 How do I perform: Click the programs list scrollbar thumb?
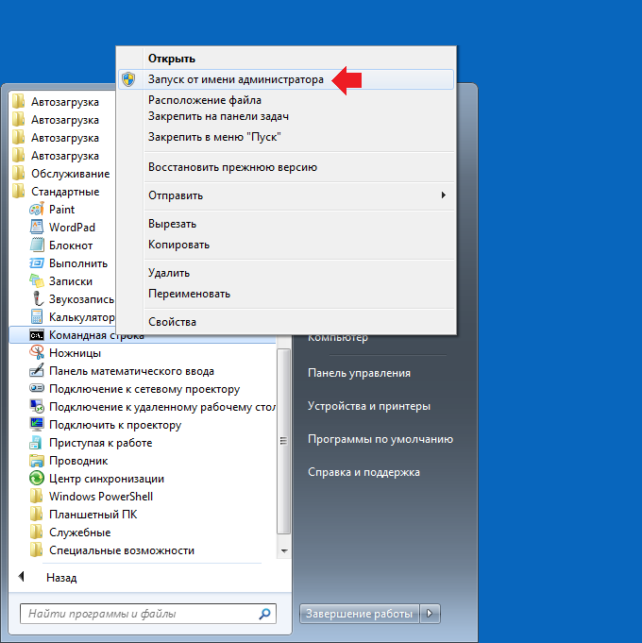tap(283, 441)
